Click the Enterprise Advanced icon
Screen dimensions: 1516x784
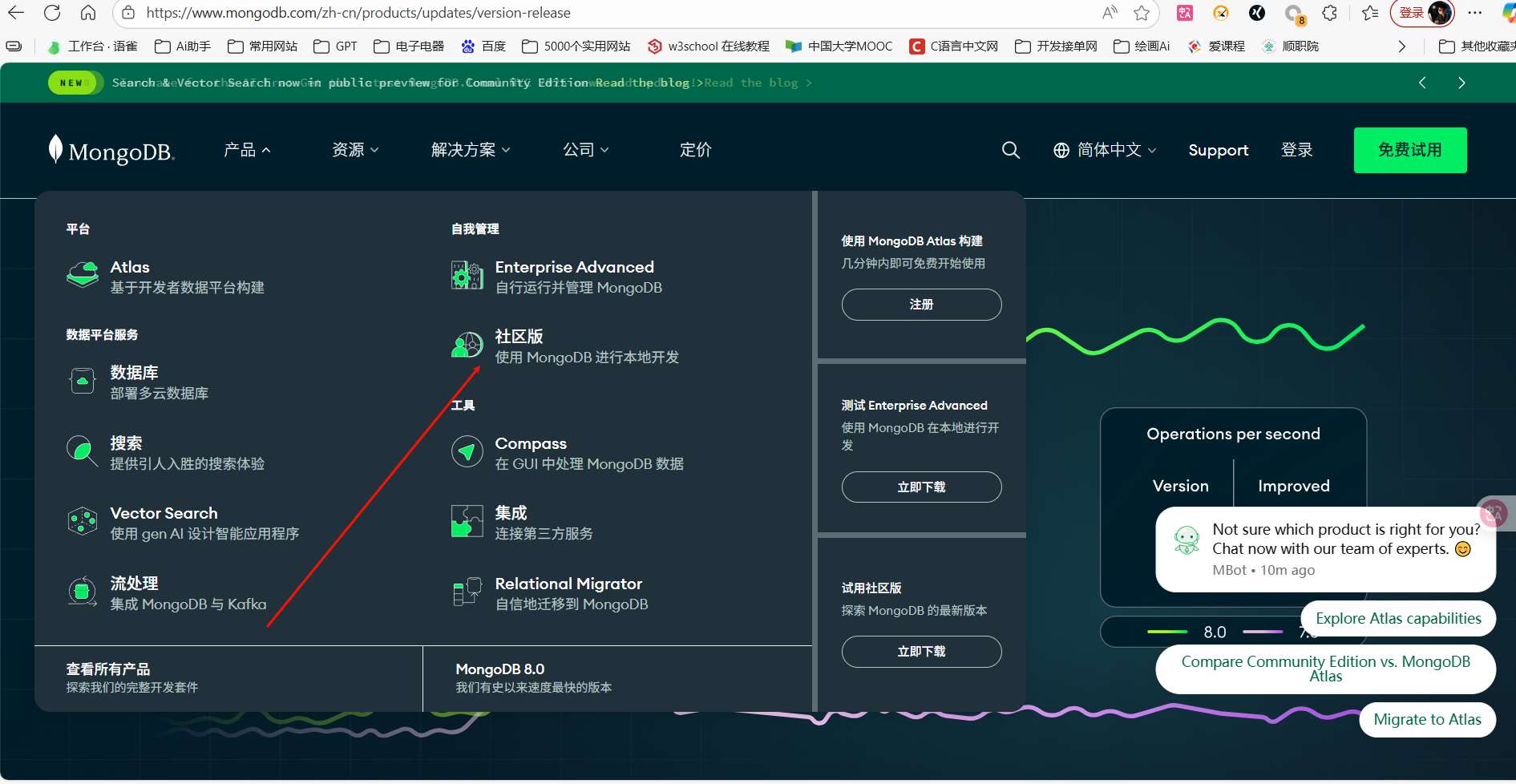467,276
